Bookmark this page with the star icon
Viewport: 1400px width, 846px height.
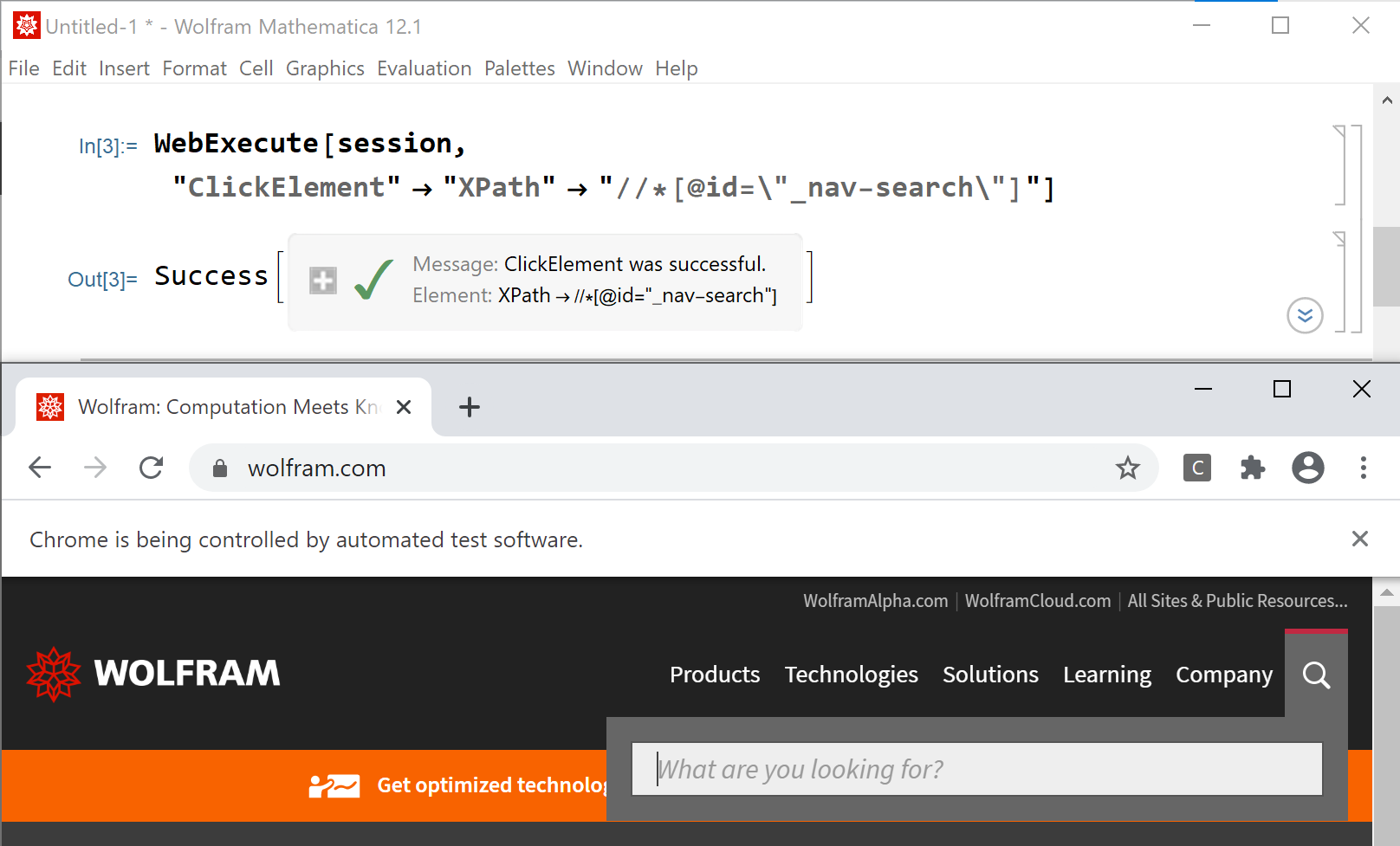pos(1127,468)
